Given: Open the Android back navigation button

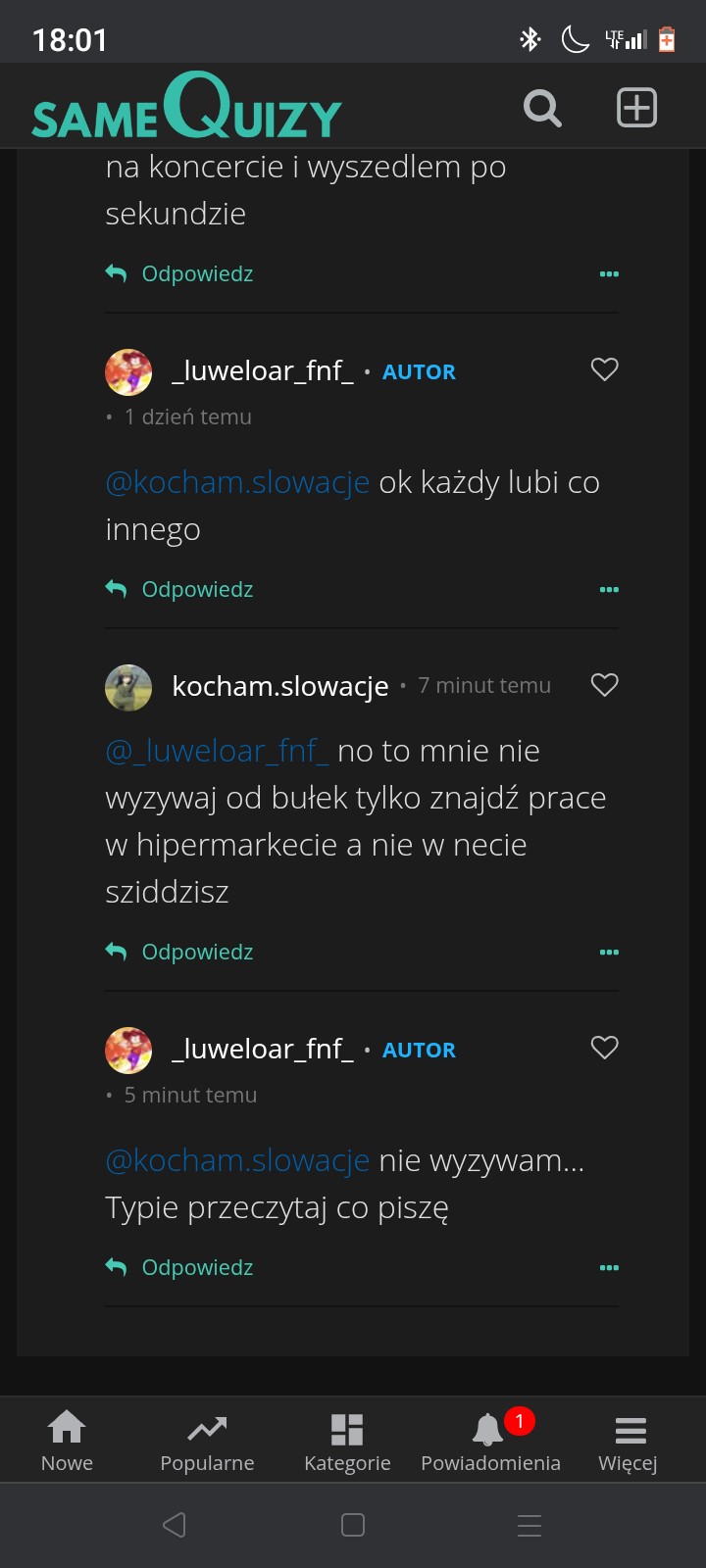Looking at the screenshot, I should (x=175, y=1525).
